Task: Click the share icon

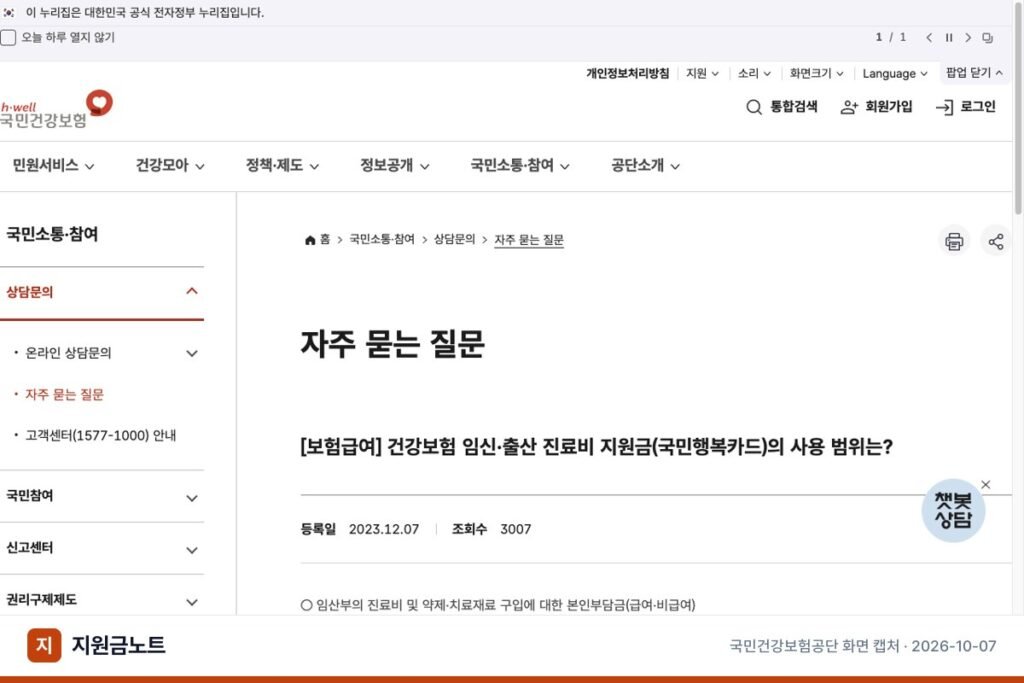Action: click(x=996, y=241)
